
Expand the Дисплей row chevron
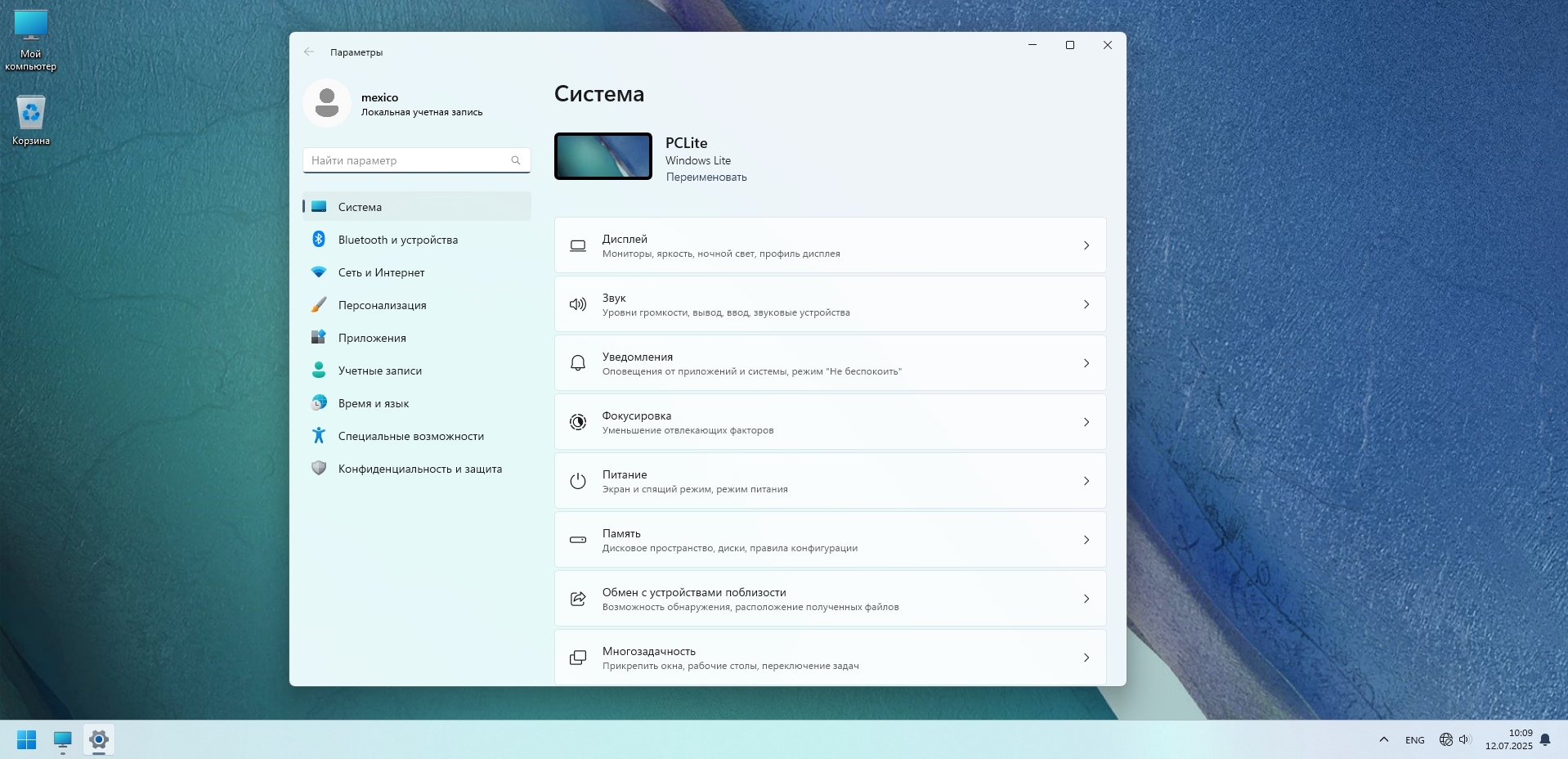[x=1086, y=245]
